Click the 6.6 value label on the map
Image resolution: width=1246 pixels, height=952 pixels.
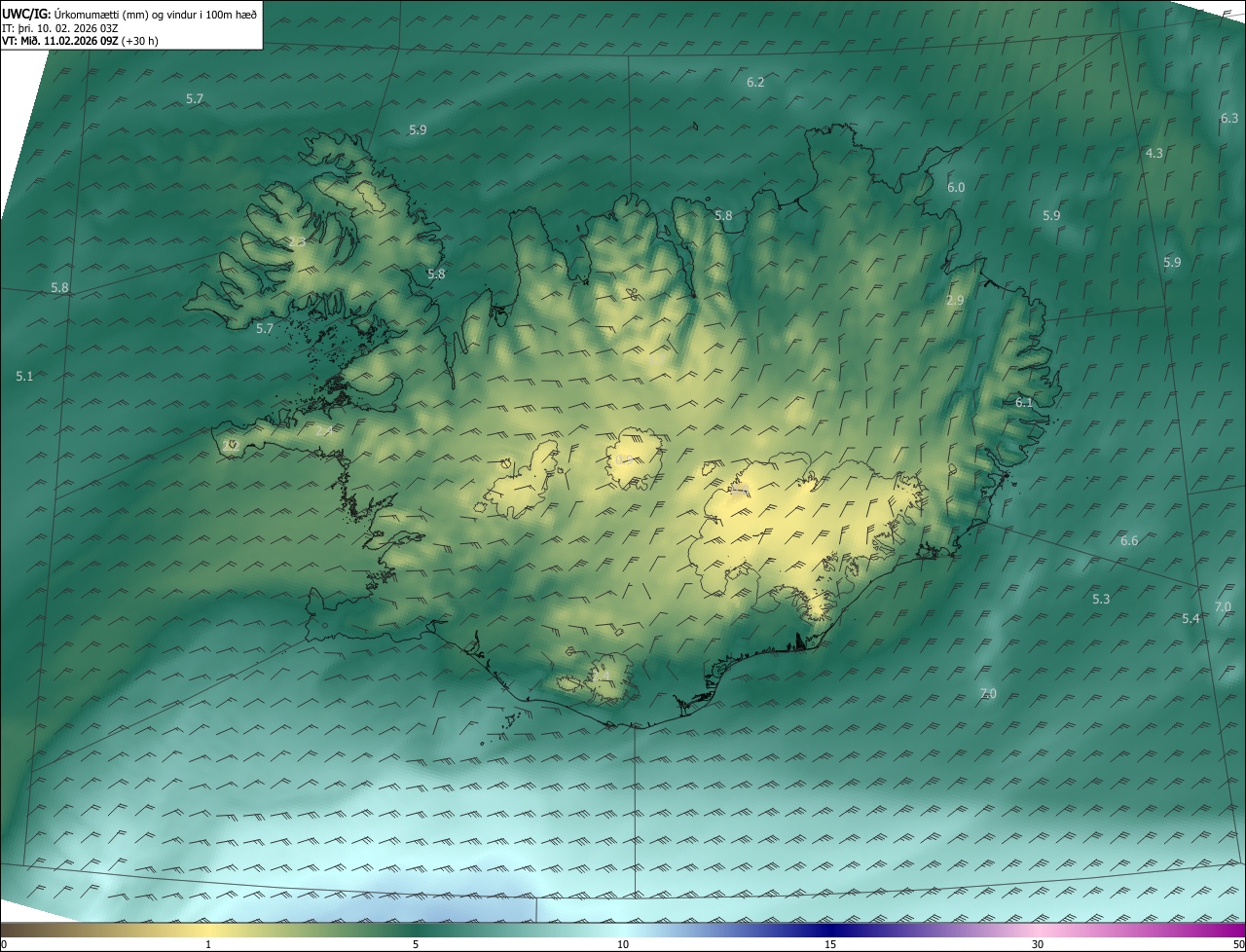coord(1129,540)
